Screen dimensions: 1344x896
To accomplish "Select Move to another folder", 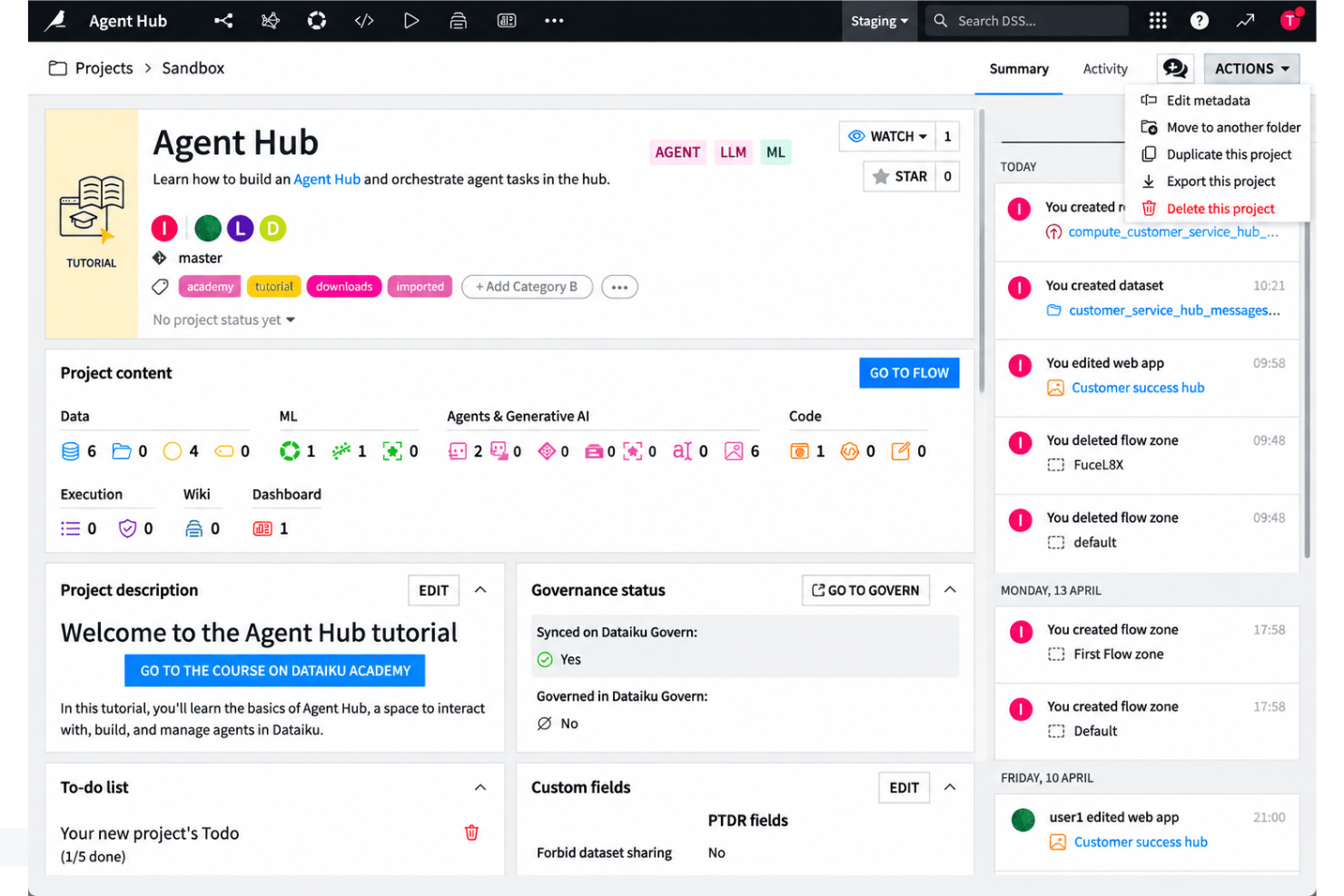I will tap(1217, 128).
